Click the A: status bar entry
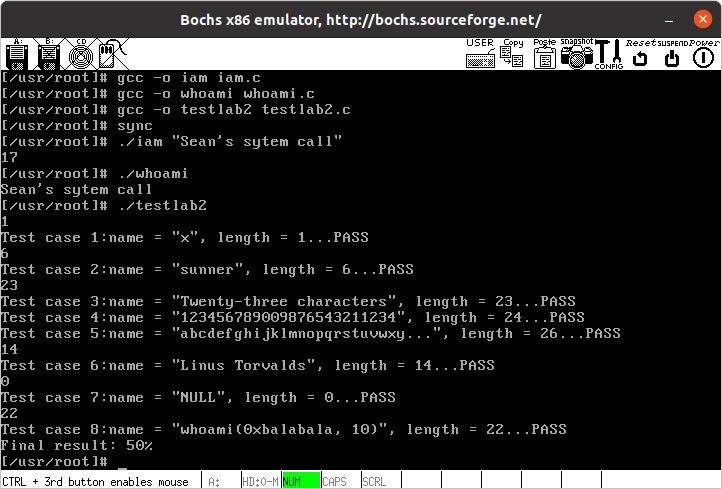722x489 pixels. [214, 482]
